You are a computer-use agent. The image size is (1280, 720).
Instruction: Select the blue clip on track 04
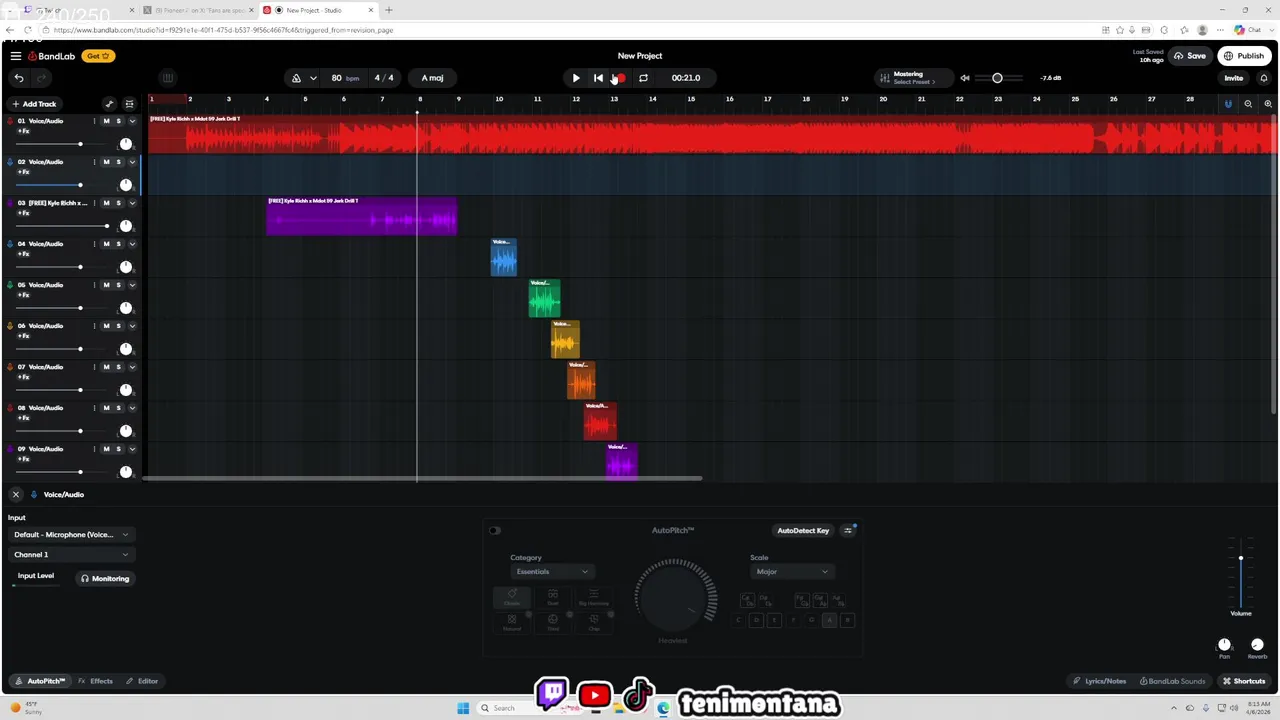504,257
